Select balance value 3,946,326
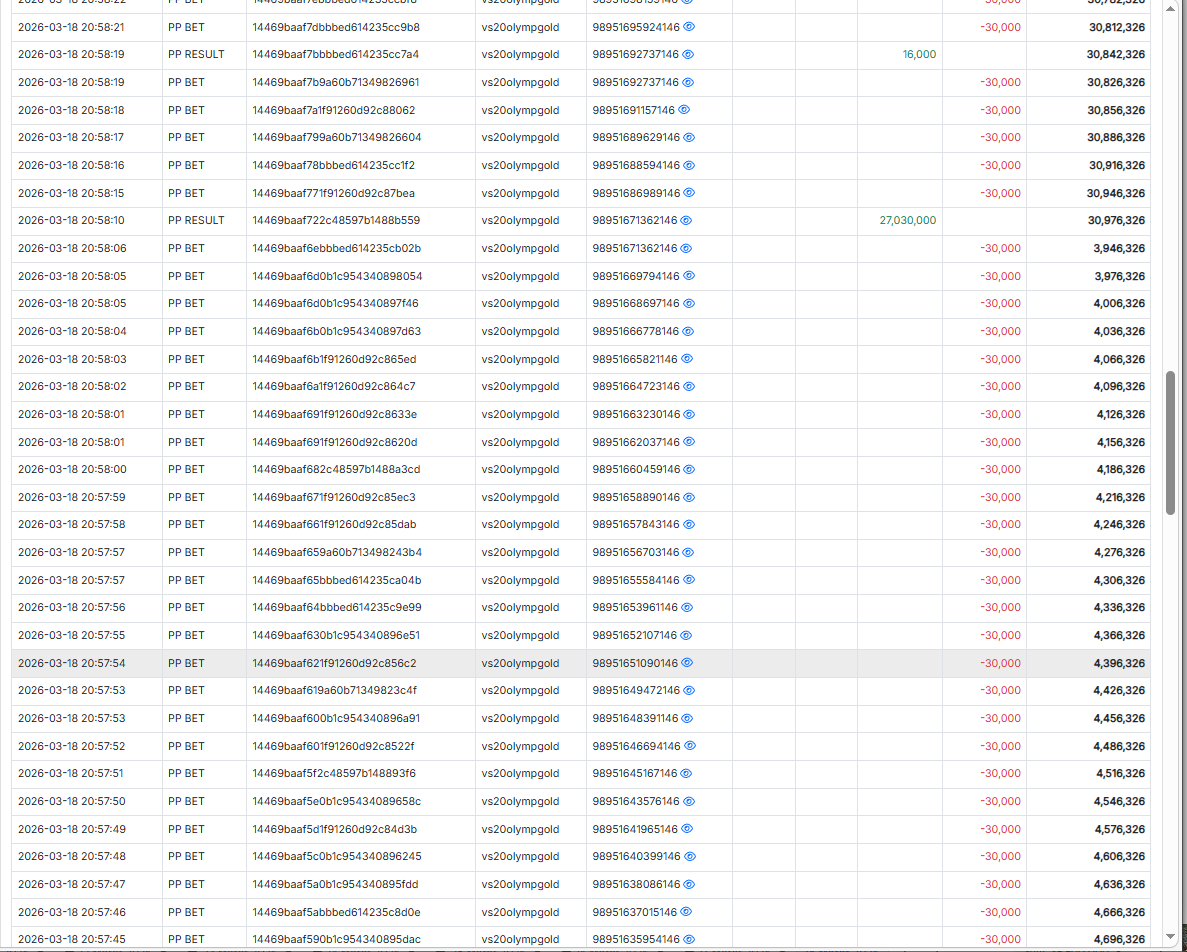1187x952 pixels. tap(1119, 248)
